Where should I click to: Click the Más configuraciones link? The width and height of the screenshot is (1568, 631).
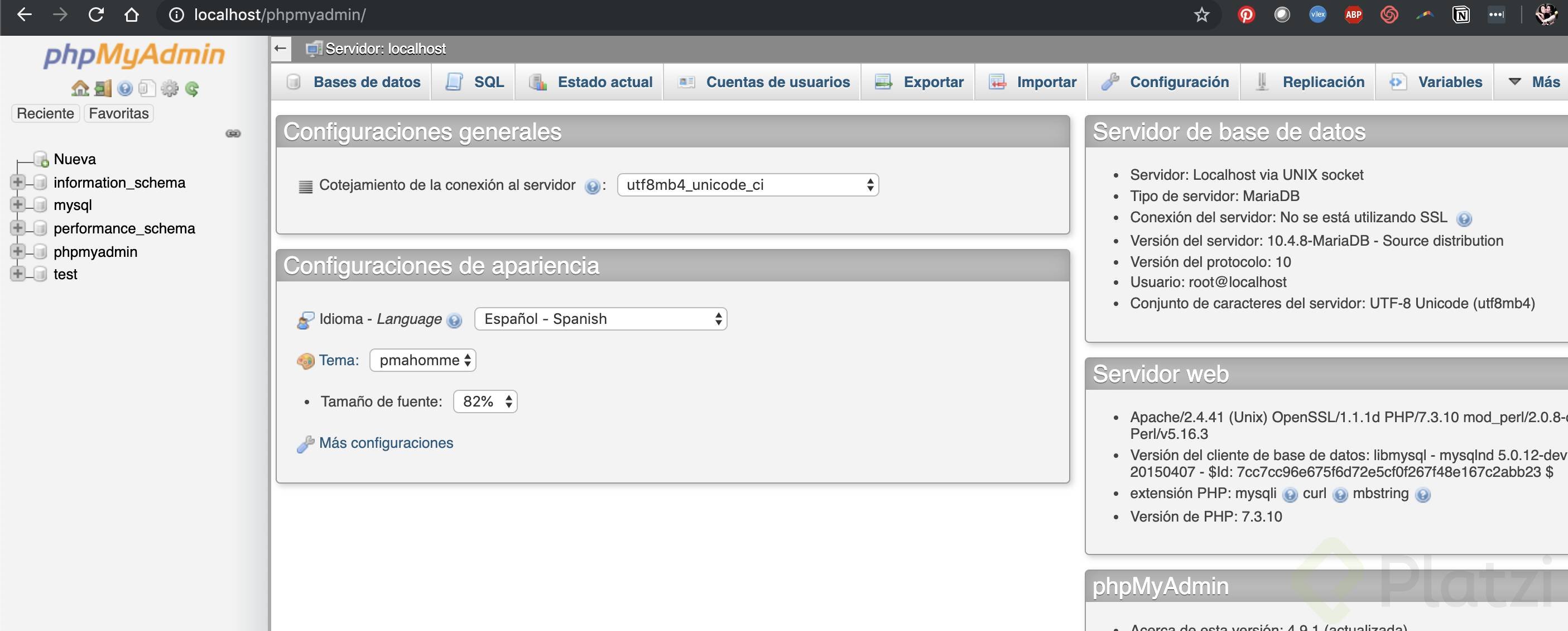(386, 443)
